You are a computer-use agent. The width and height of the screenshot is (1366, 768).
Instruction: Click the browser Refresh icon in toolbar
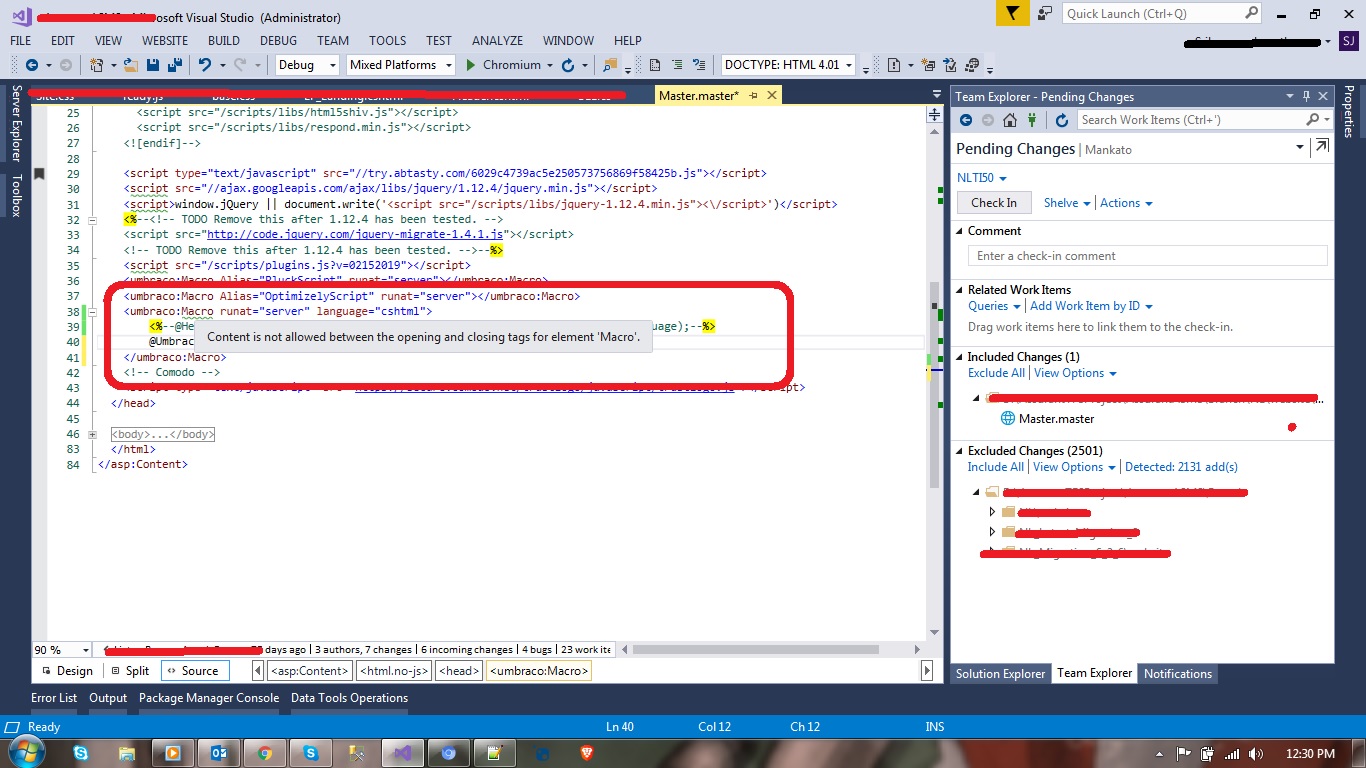(x=568, y=65)
